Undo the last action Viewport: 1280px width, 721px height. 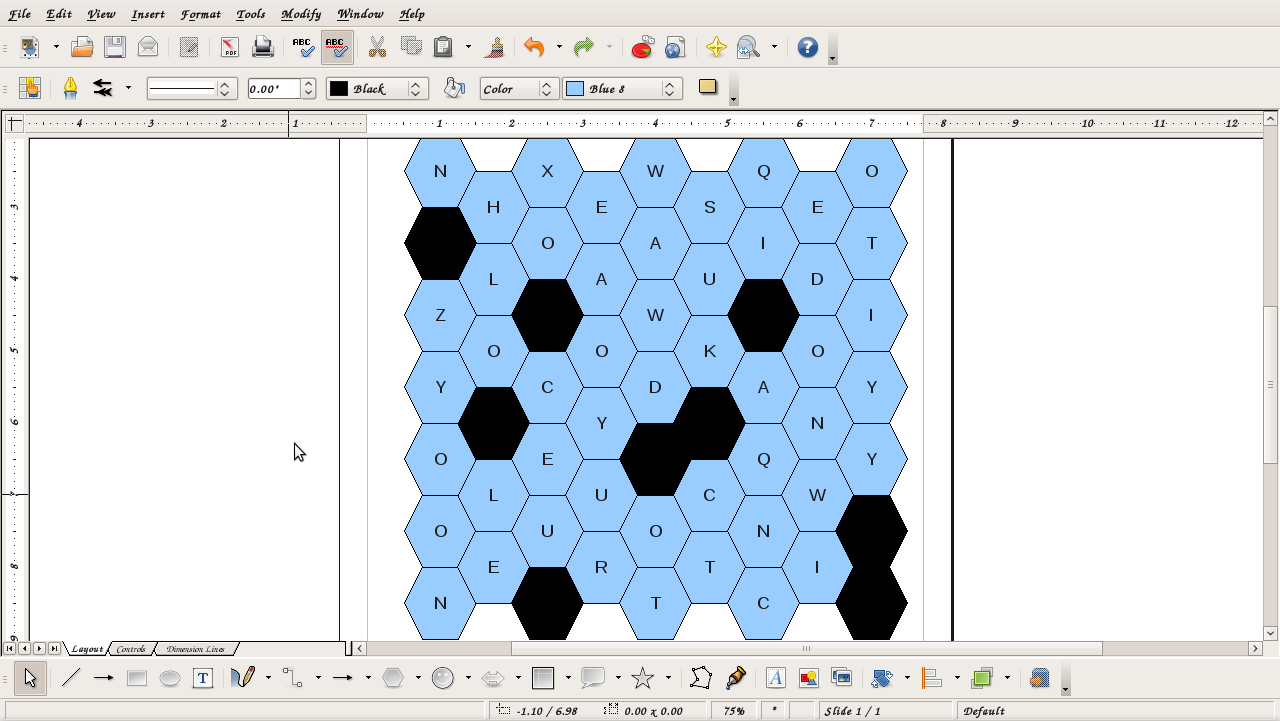pyautogui.click(x=534, y=47)
